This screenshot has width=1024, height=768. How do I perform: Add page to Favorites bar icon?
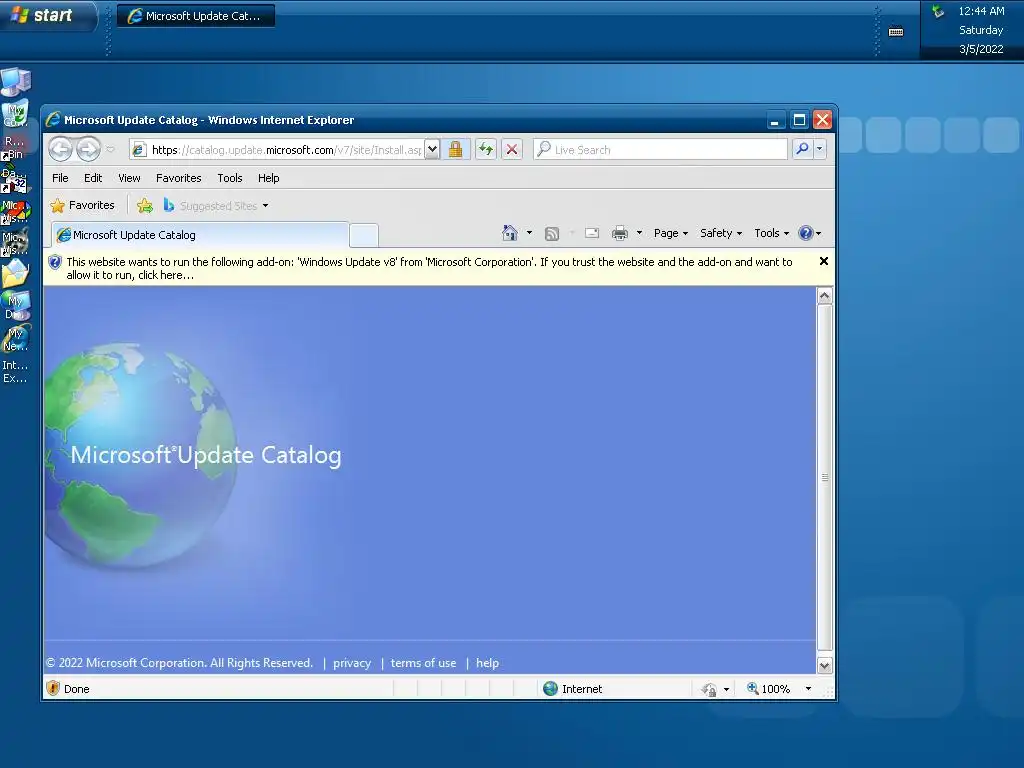click(x=145, y=206)
